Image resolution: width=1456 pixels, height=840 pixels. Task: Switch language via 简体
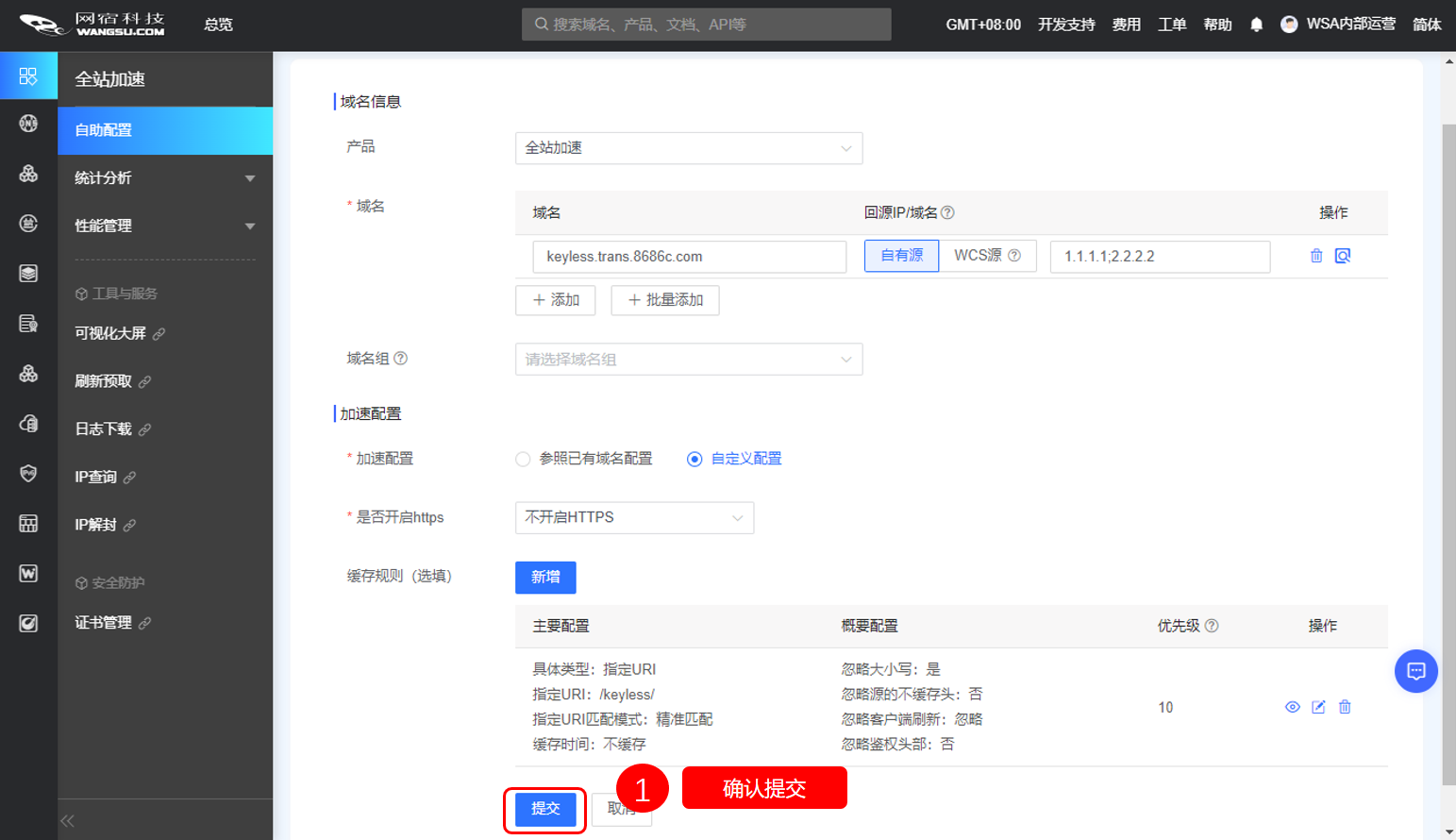coord(1427,25)
